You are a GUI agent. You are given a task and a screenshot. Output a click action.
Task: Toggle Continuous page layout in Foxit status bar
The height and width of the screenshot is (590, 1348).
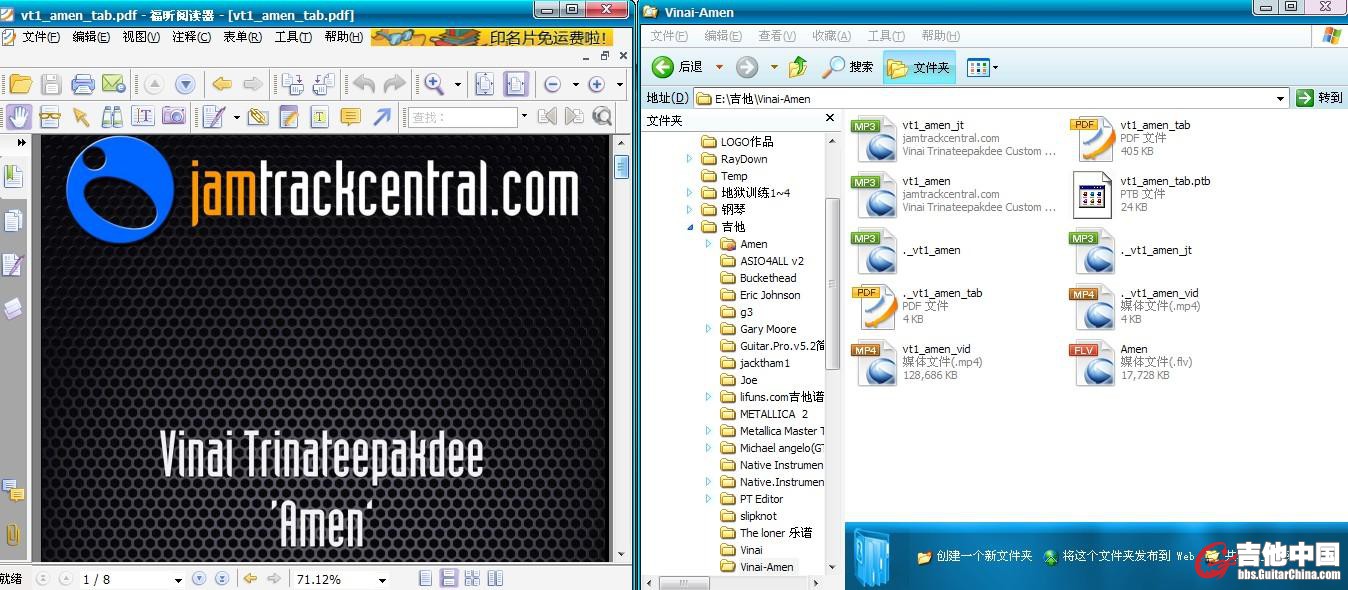(449, 579)
